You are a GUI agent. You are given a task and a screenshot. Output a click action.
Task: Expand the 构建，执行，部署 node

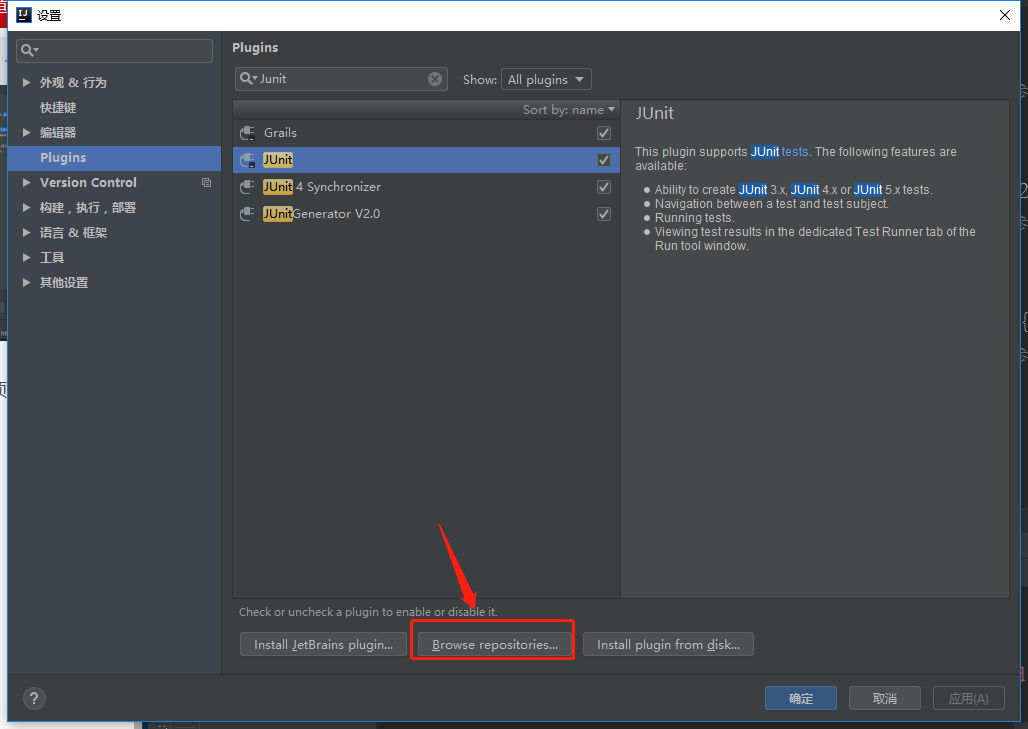(27, 207)
